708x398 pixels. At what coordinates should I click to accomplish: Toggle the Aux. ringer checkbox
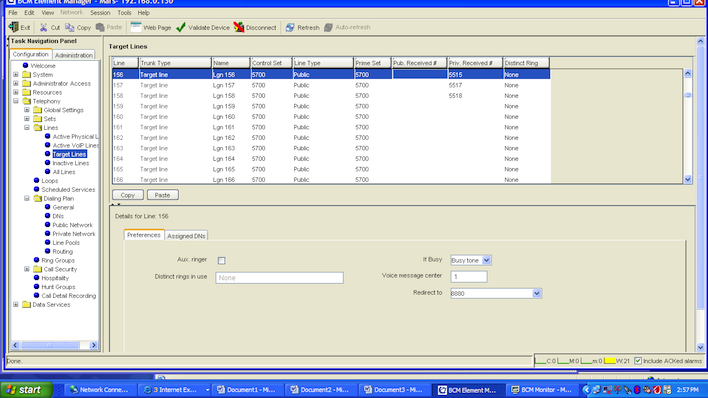pos(221,260)
